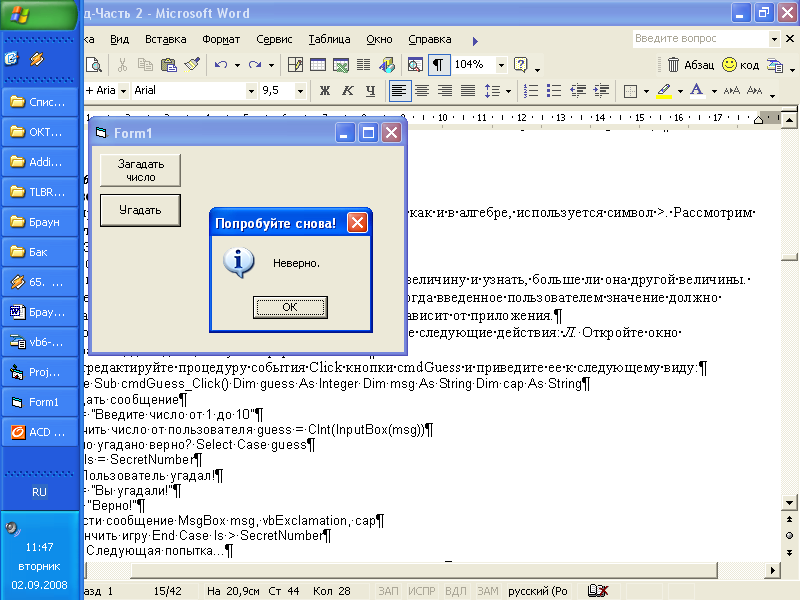This screenshot has height=600, width=800.
Task: Open the Вставка menu
Action: [165, 39]
